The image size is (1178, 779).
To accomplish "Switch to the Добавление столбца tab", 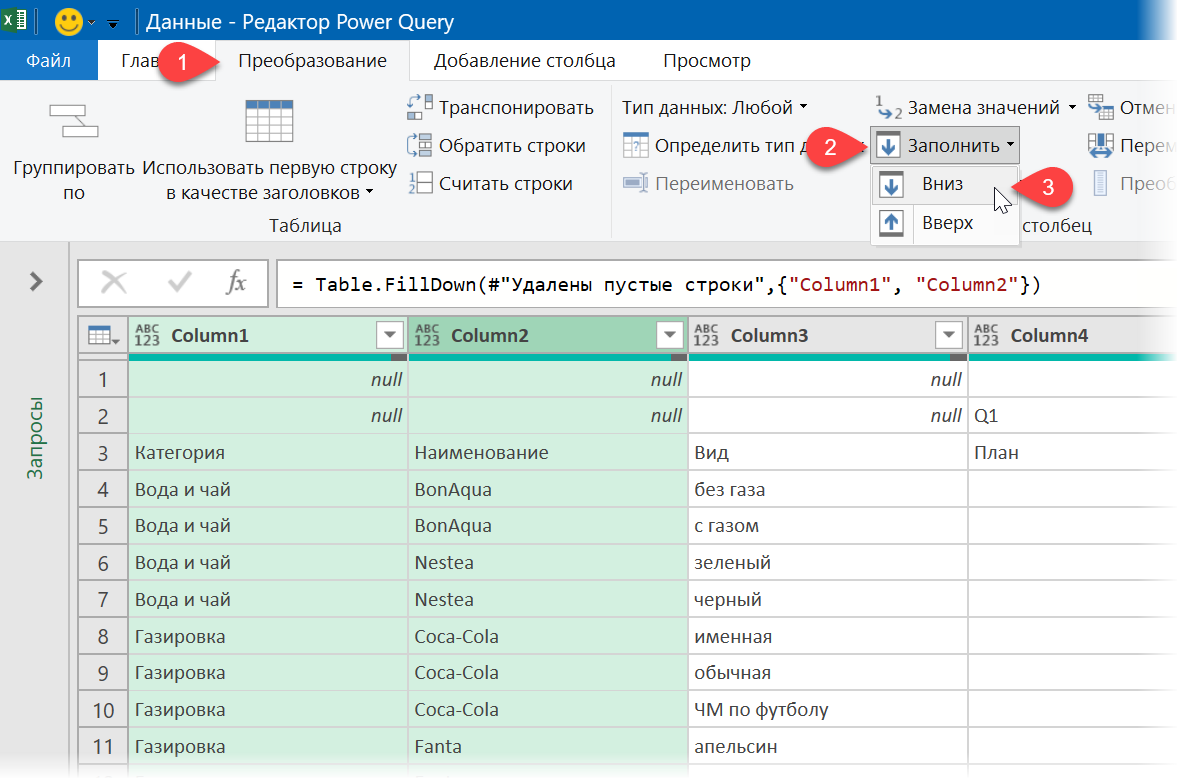I will tap(524, 61).
